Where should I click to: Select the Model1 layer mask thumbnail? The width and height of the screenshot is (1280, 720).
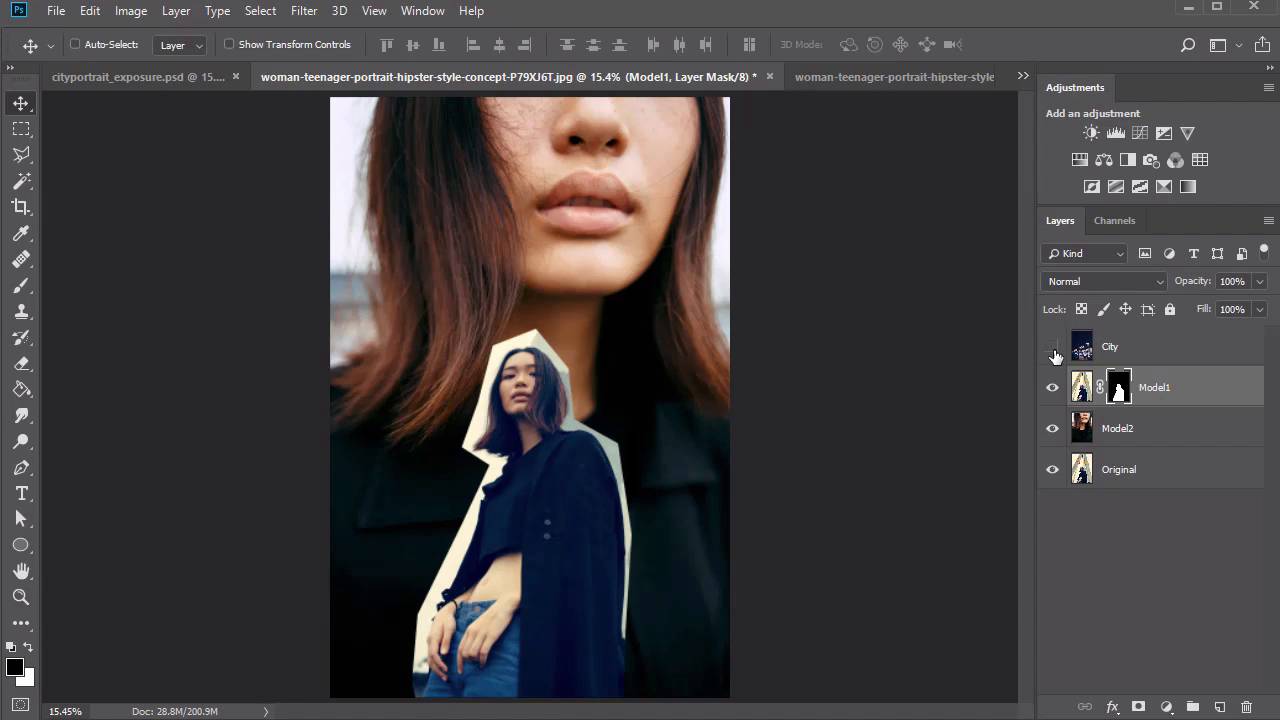(x=1118, y=388)
